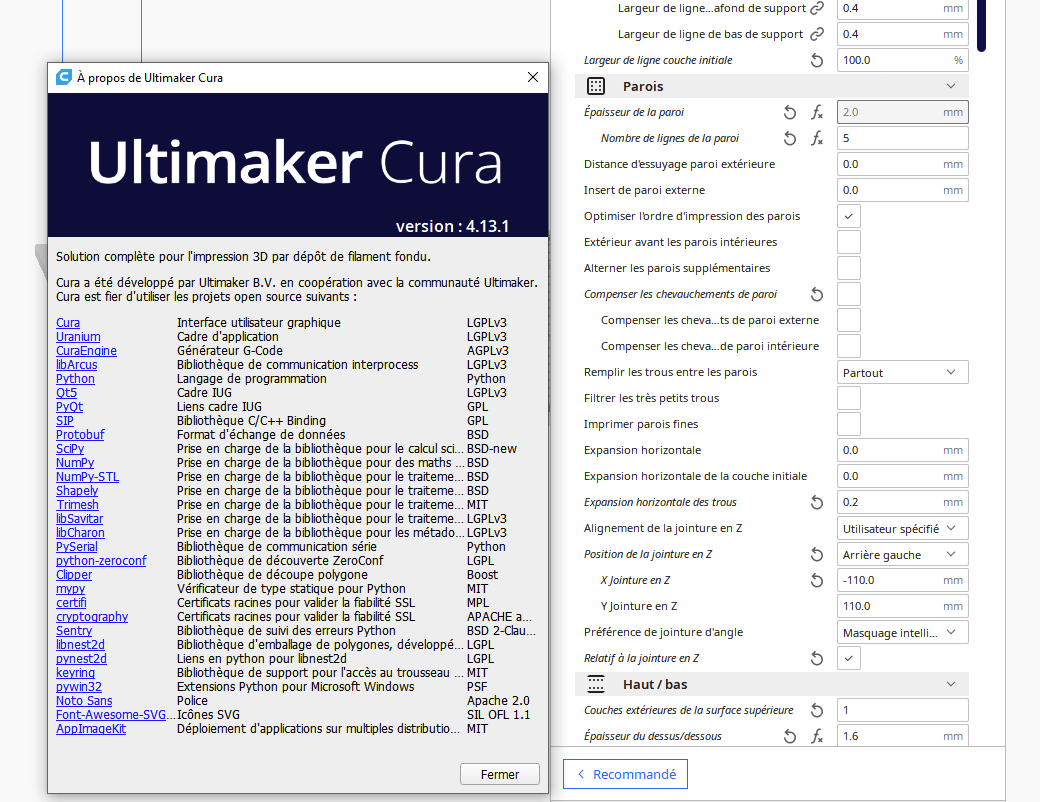Click Expansion horizontale de la couche initiale field

tap(902, 476)
